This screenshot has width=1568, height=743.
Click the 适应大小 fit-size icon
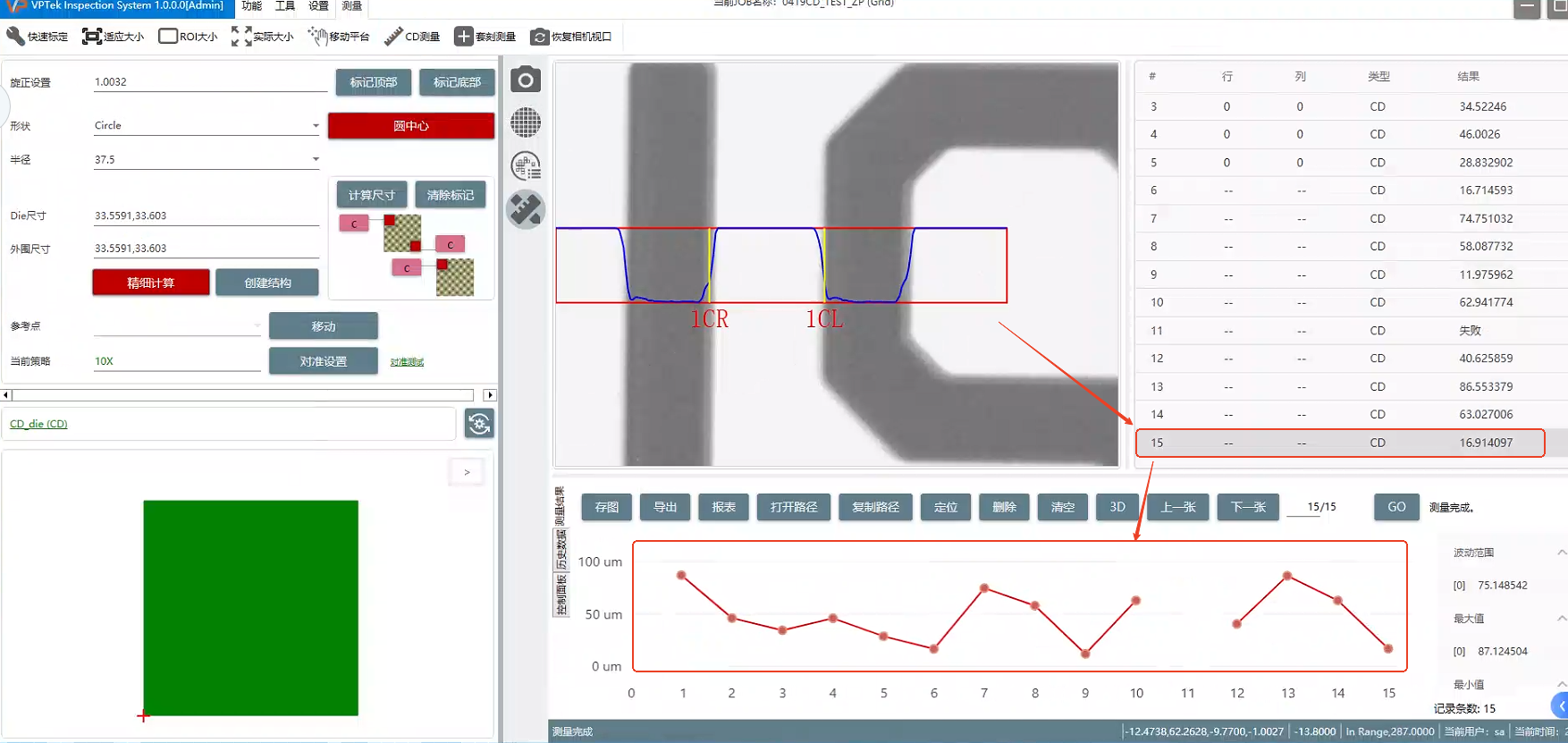click(x=91, y=37)
